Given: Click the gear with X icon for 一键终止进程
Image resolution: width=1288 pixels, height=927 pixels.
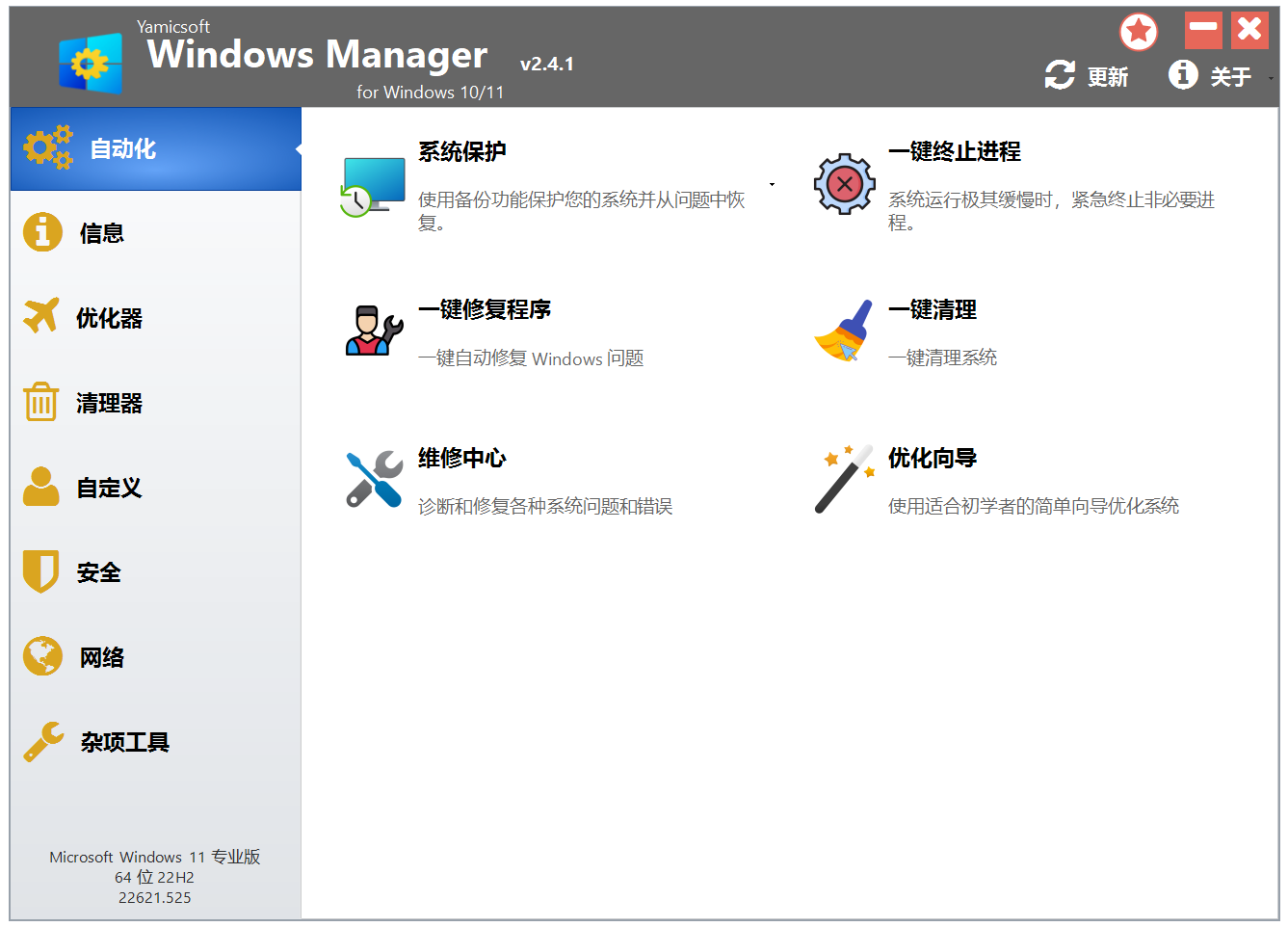Looking at the screenshot, I should [x=845, y=183].
